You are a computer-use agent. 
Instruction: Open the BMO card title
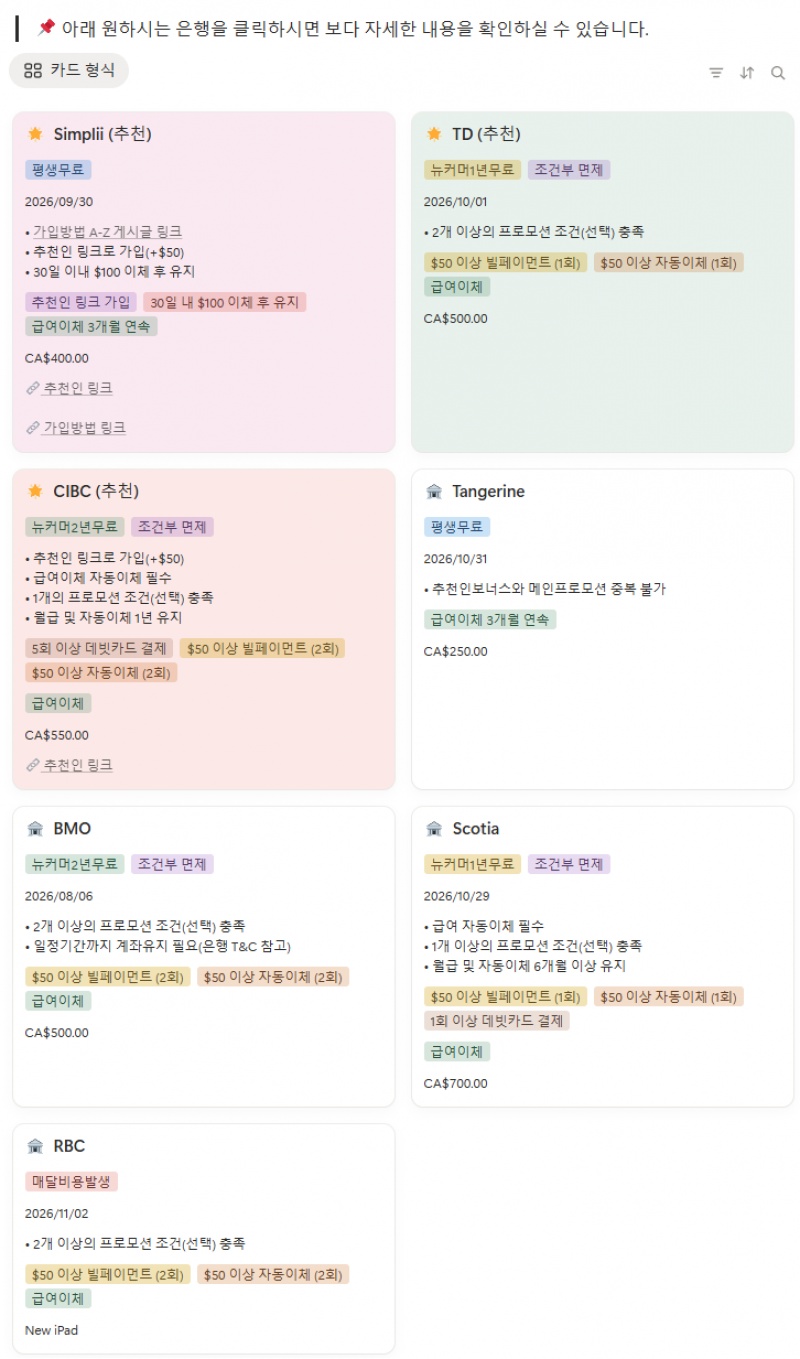coord(72,828)
